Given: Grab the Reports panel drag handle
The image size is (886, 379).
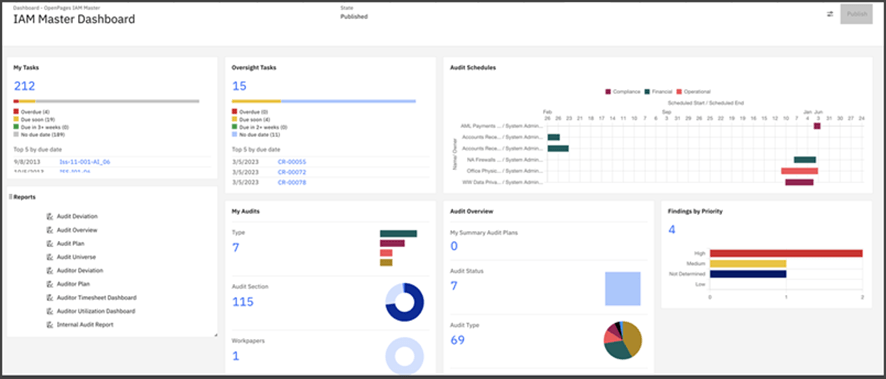Looking at the screenshot, I should pyautogui.click(x=11, y=197).
